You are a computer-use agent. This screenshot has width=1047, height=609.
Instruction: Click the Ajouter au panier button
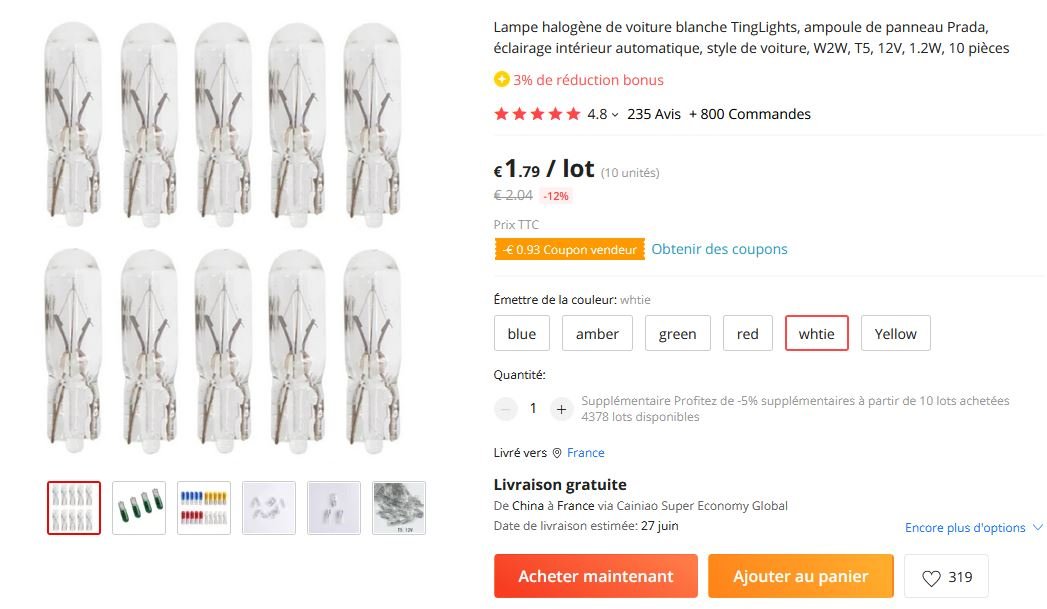click(x=801, y=576)
